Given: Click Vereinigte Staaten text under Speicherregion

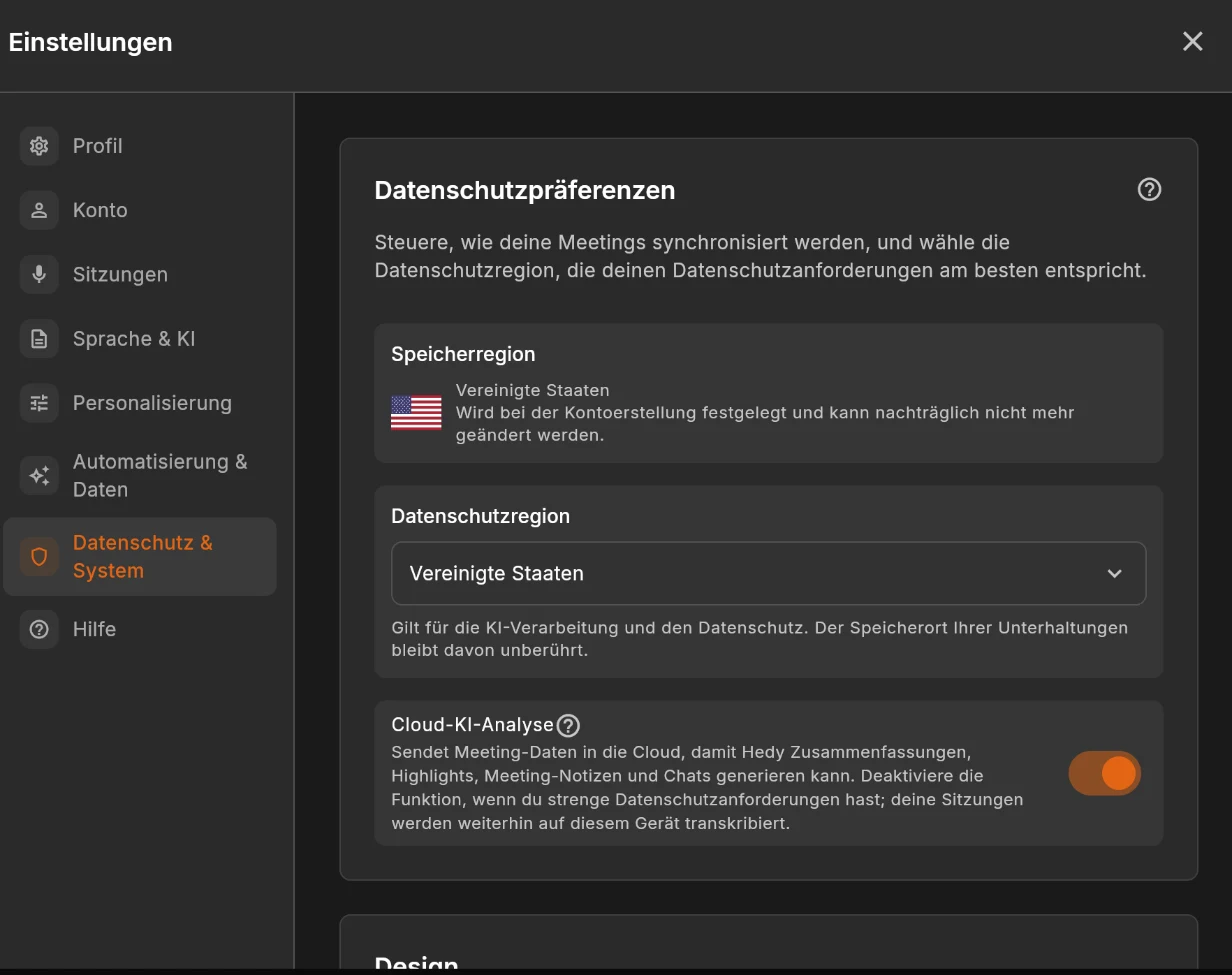Looking at the screenshot, I should [x=532, y=390].
